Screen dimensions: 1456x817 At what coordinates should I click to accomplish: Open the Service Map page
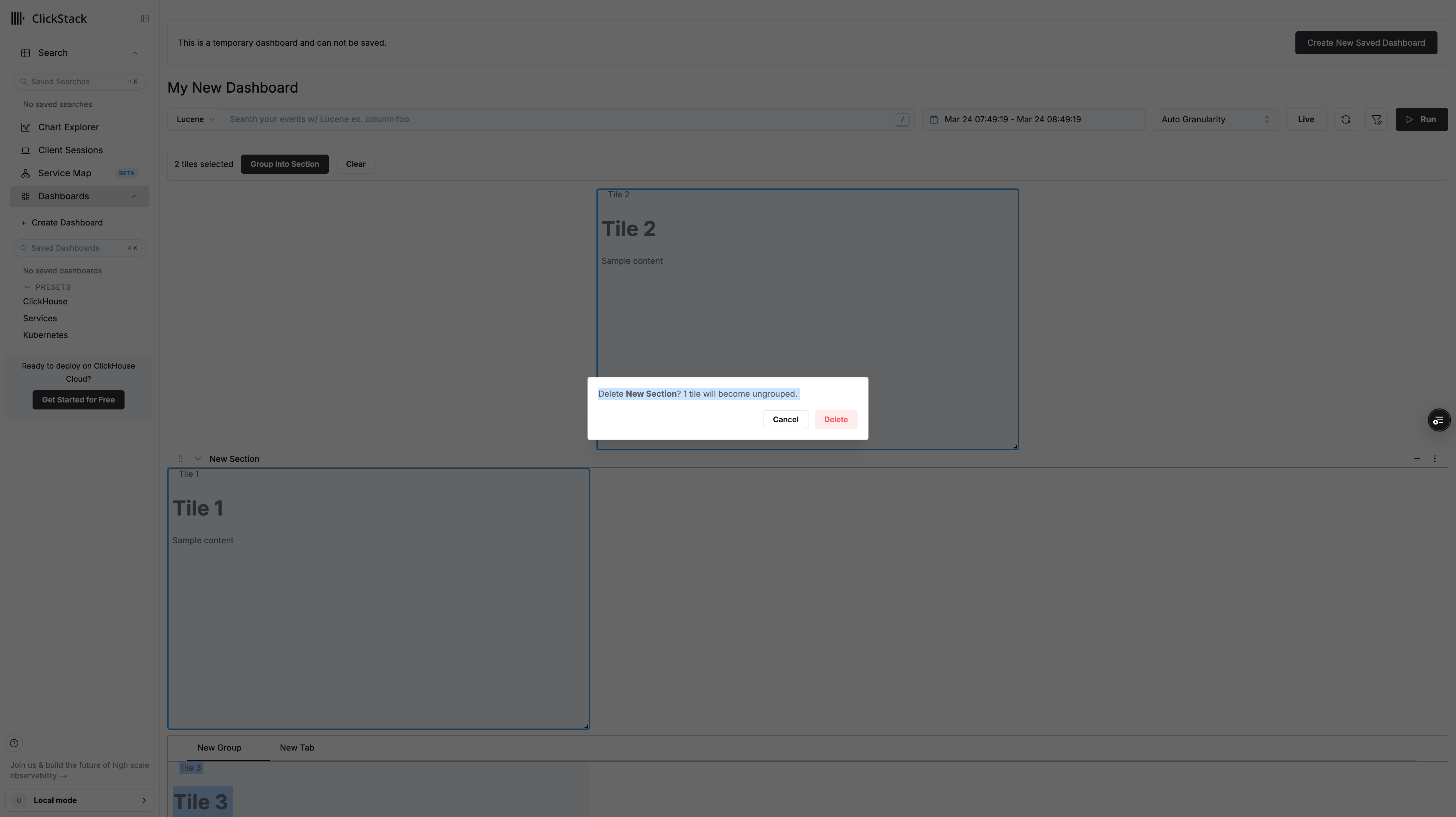64,173
